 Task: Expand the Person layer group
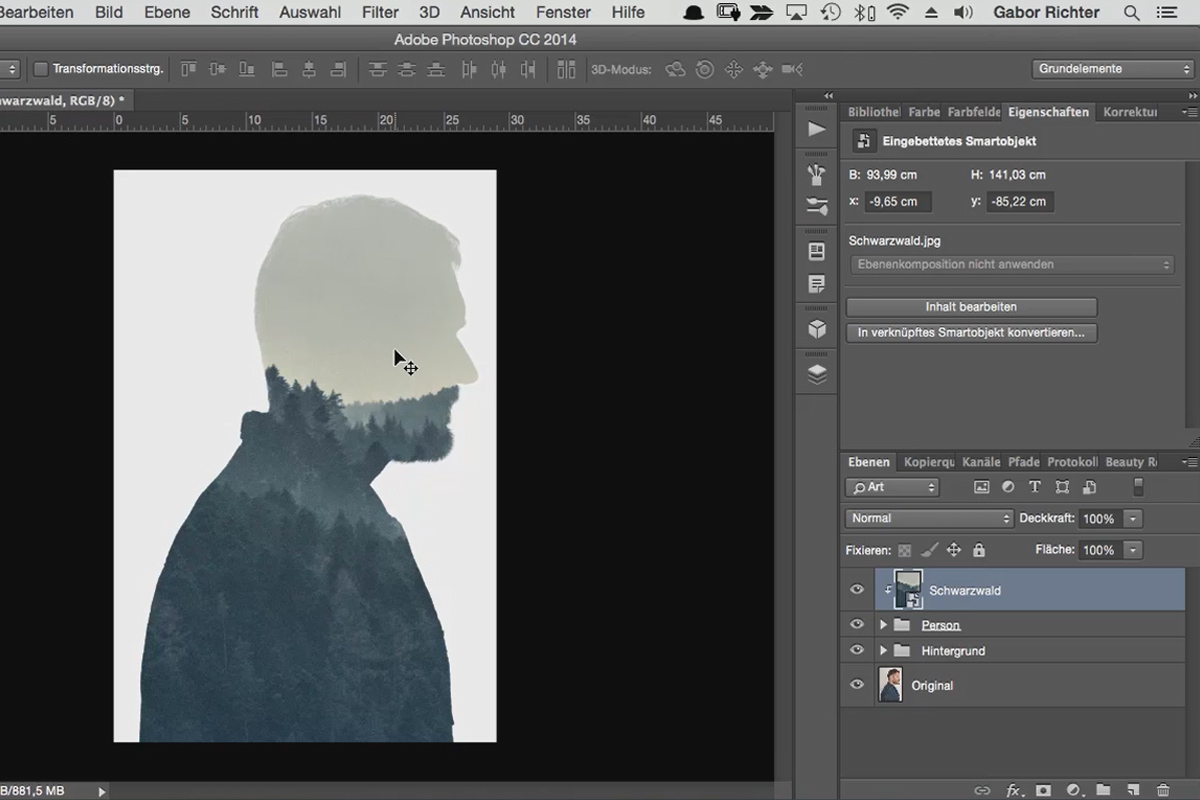point(883,625)
